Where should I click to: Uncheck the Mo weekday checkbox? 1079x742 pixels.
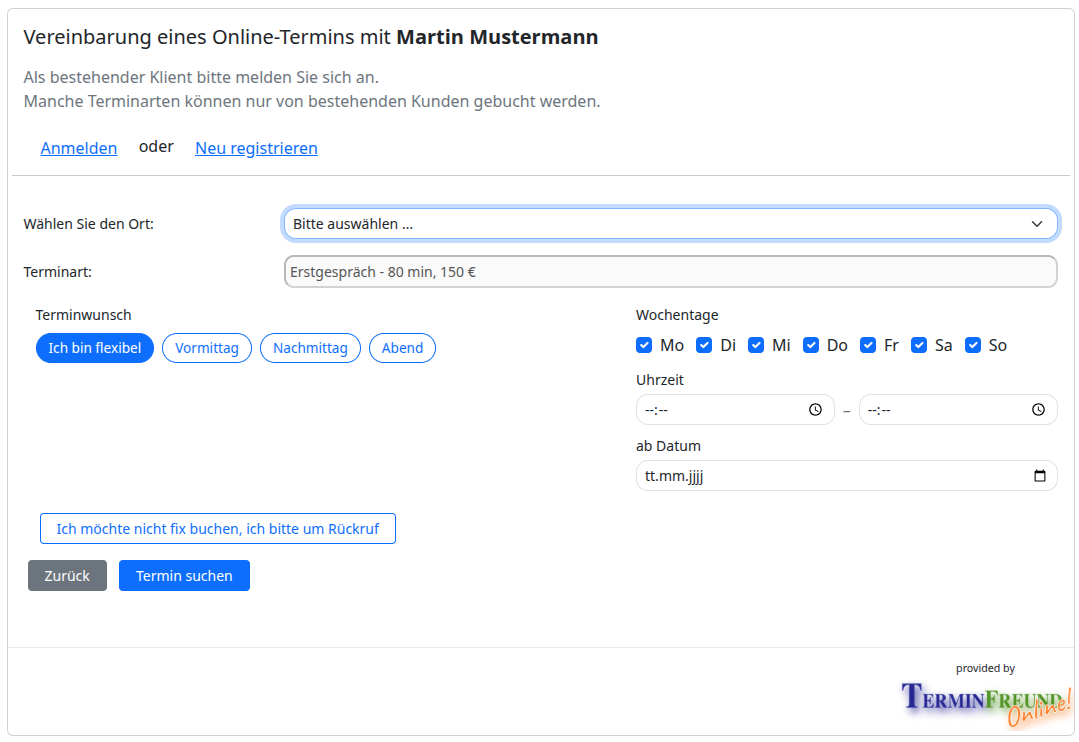point(644,345)
